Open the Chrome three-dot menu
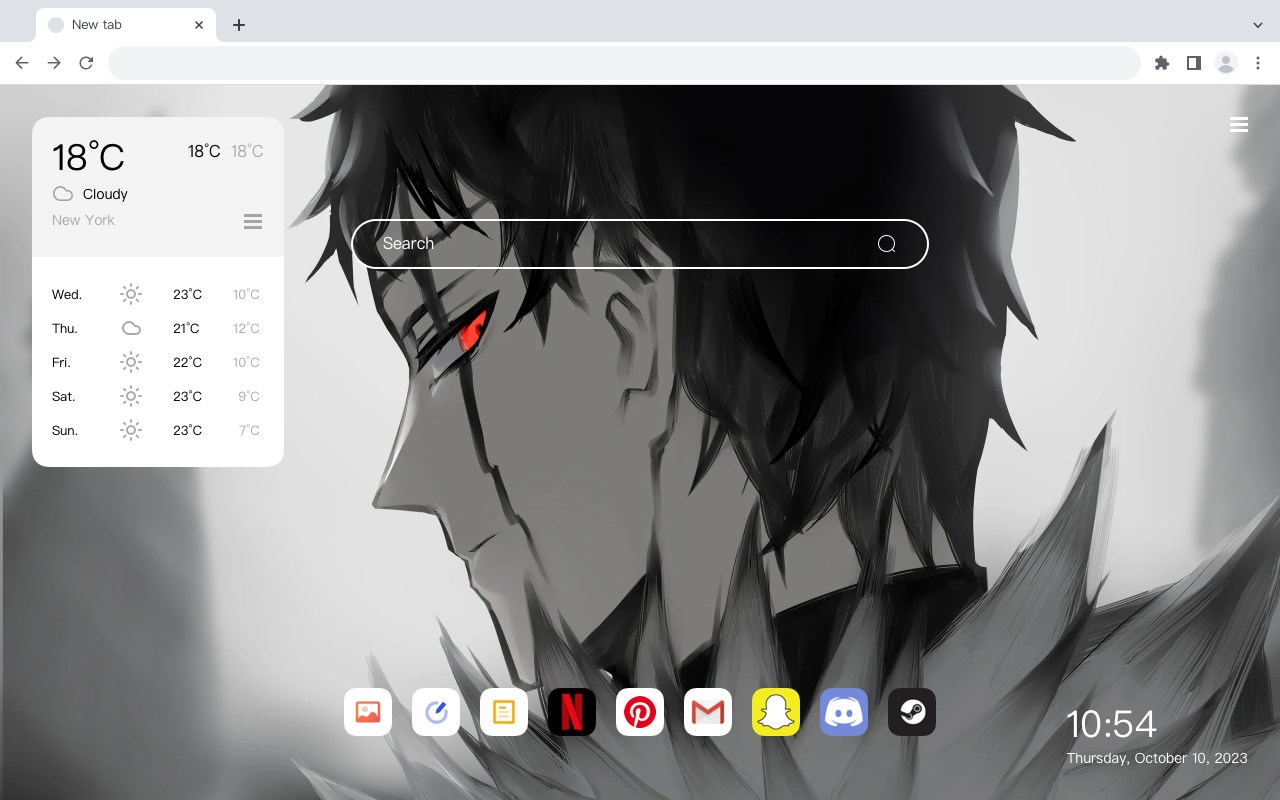Viewport: 1280px width, 800px height. [1258, 63]
